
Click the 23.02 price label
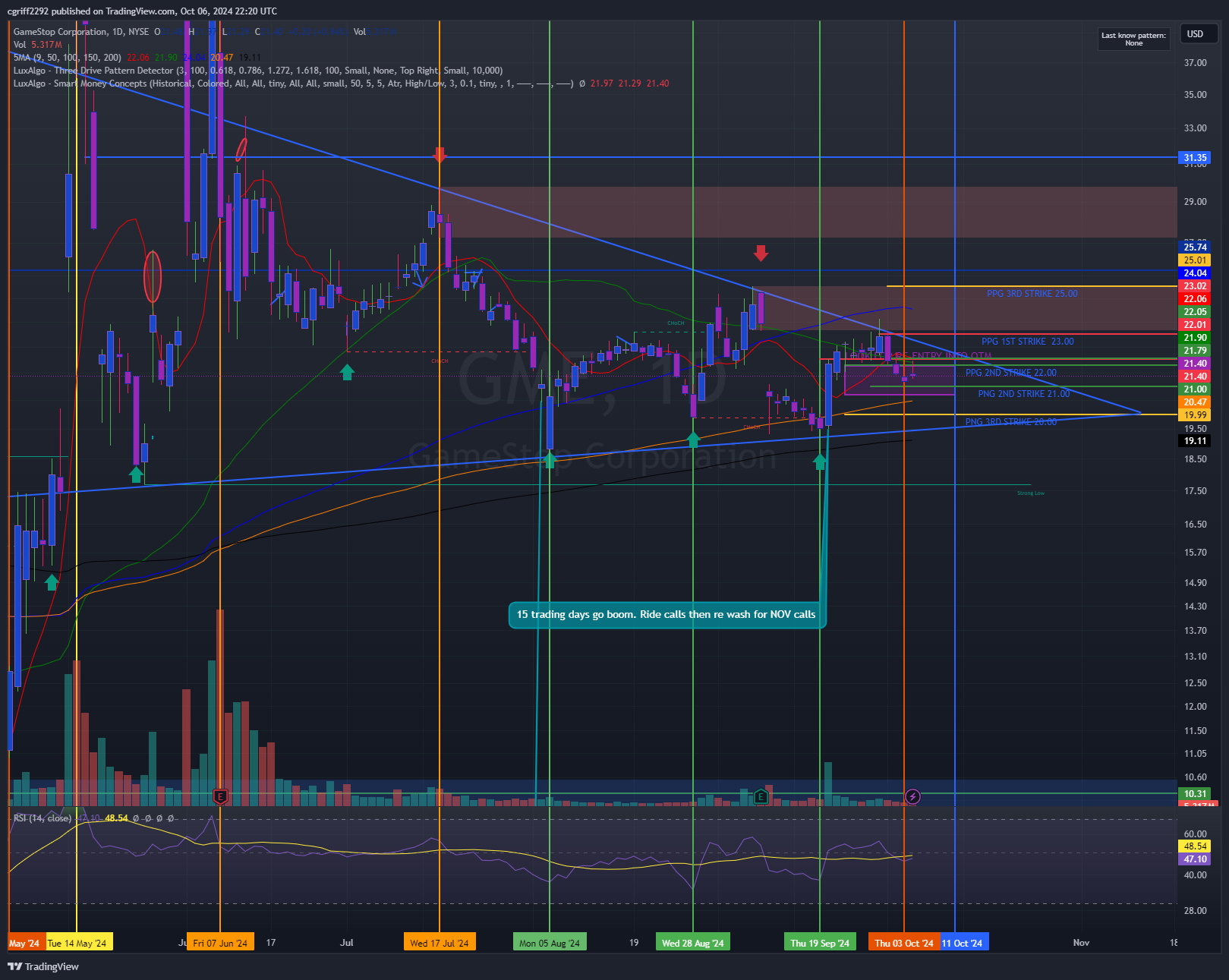tap(1195, 285)
